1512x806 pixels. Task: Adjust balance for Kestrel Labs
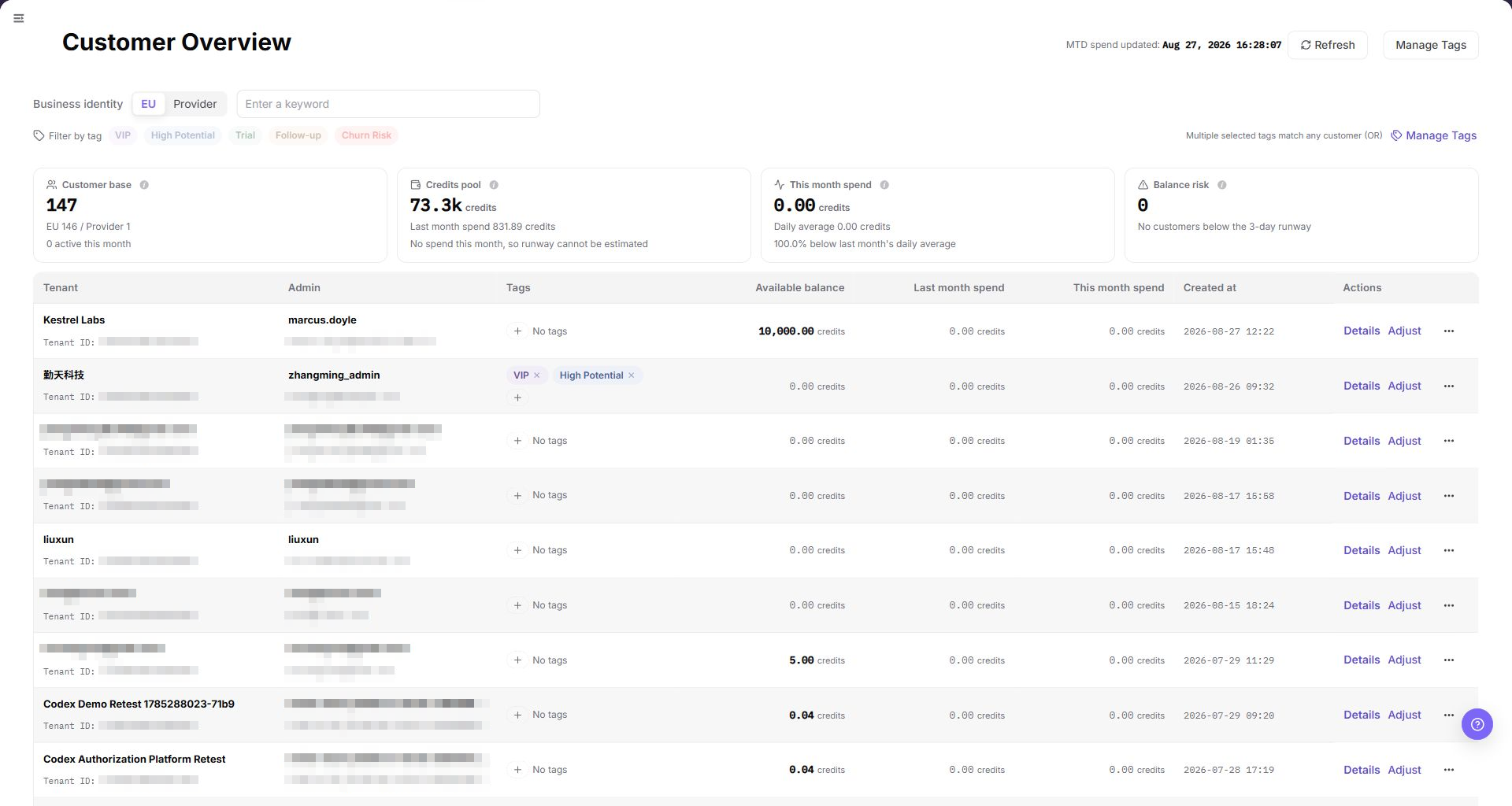click(x=1404, y=331)
